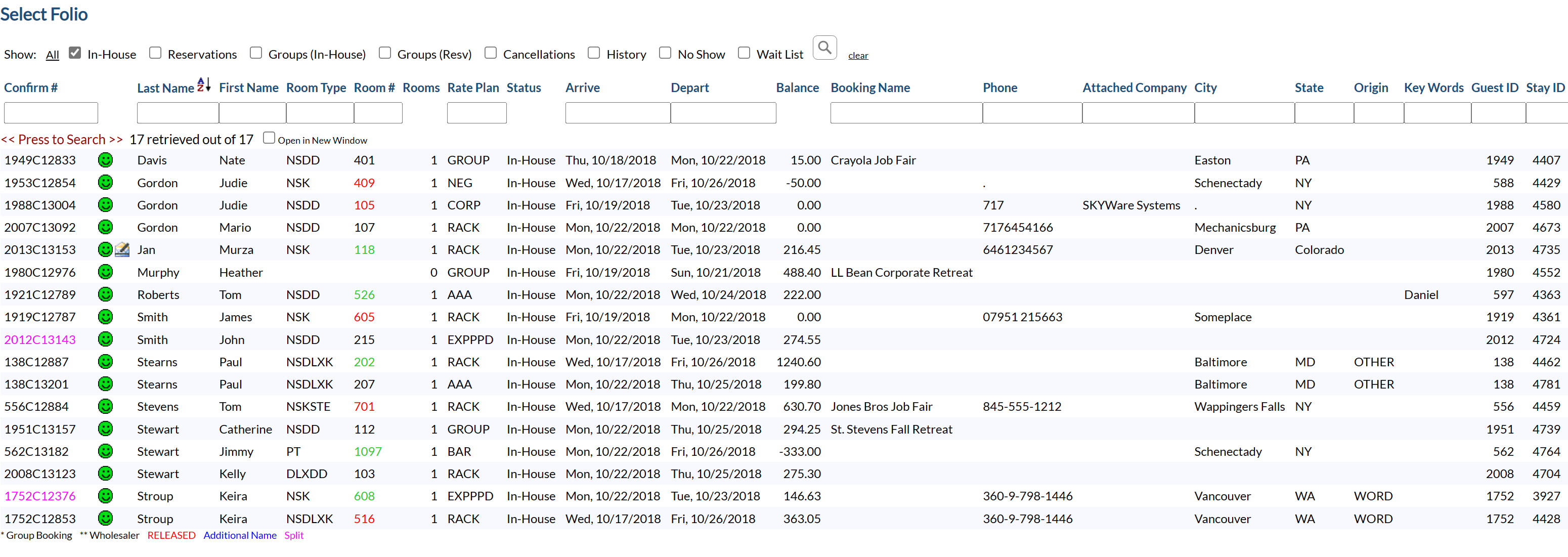1568x557 pixels.
Task: Sort by Booking Name column header
Action: tap(870, 88)
